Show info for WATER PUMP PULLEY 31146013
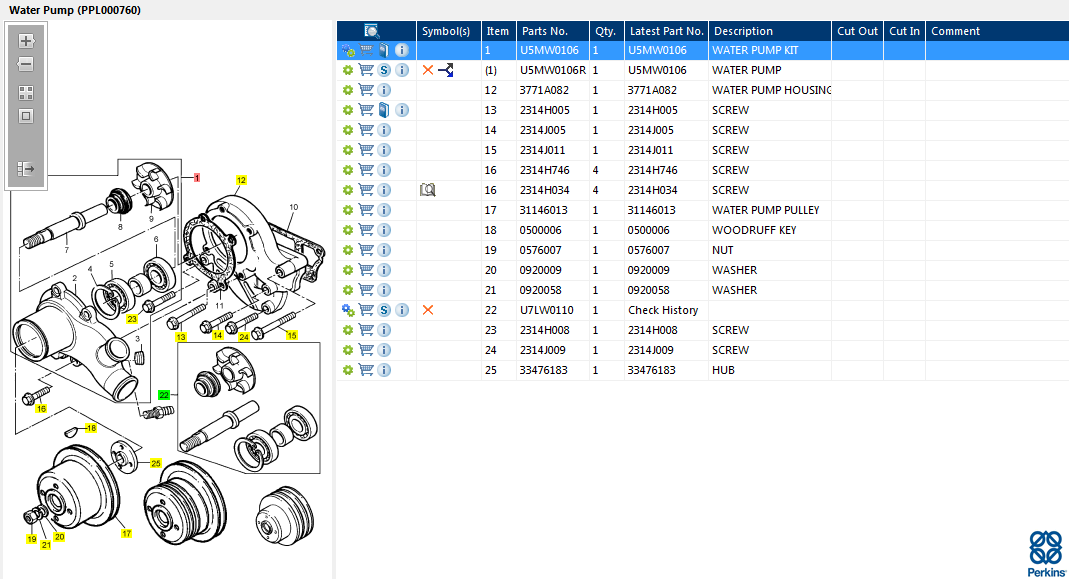 [x=384, y=210]
